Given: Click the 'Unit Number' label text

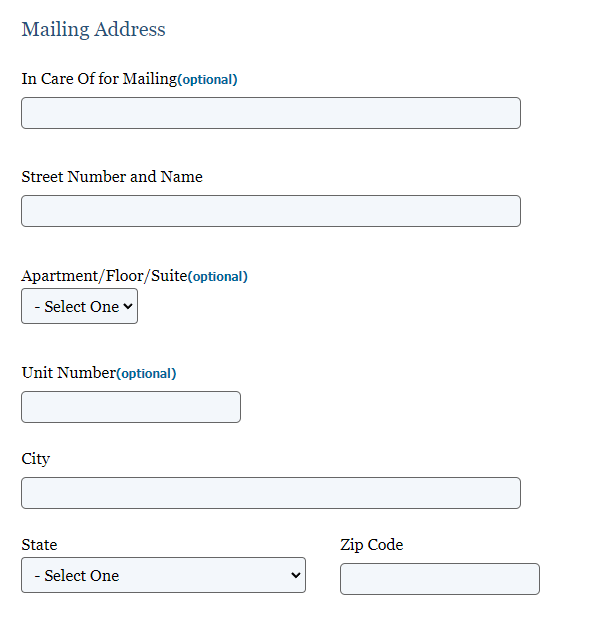Looking at the screenshot, I should coord(69,373).
